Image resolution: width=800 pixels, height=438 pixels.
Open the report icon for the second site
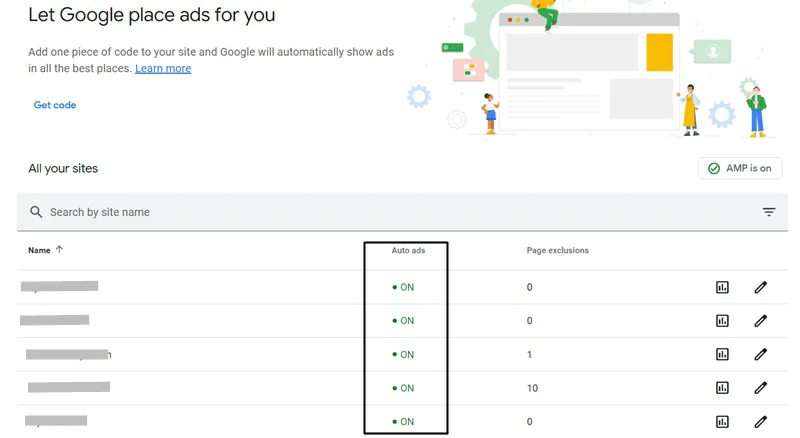point(722,321)
